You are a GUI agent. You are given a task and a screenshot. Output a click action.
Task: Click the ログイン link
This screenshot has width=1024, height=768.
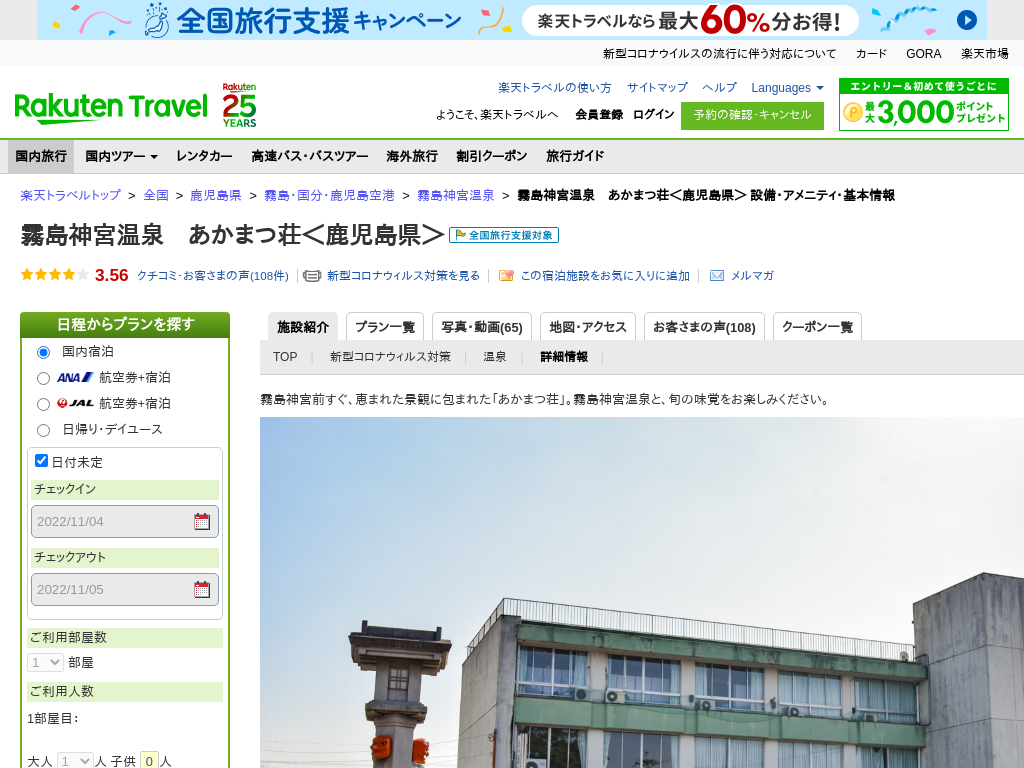click(x=653, y=114)
